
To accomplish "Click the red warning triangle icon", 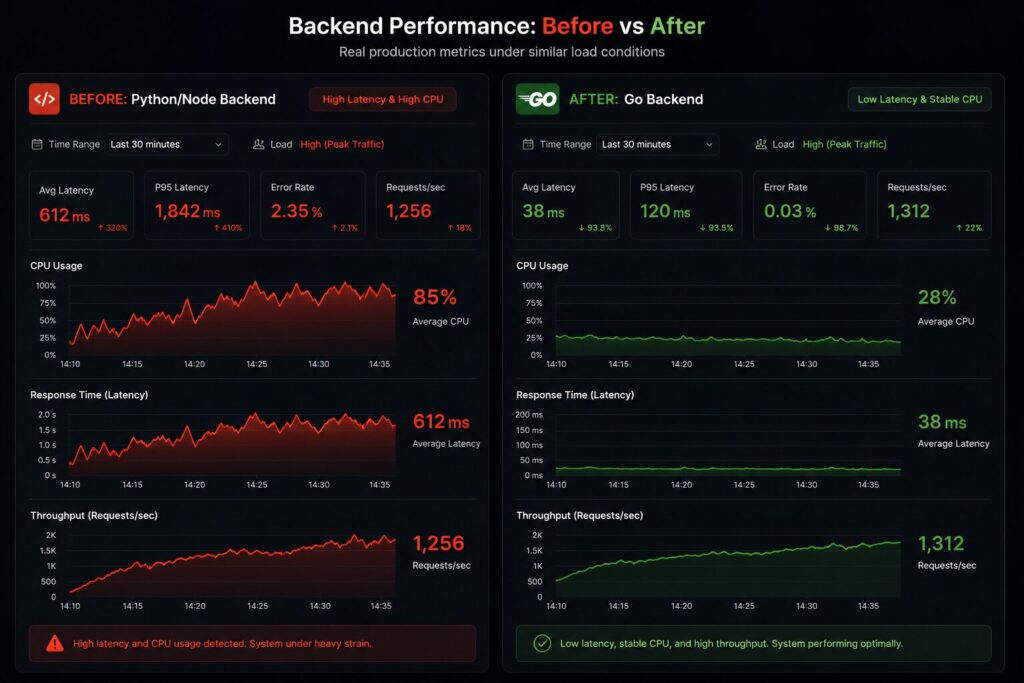I will tap(55, 644).
